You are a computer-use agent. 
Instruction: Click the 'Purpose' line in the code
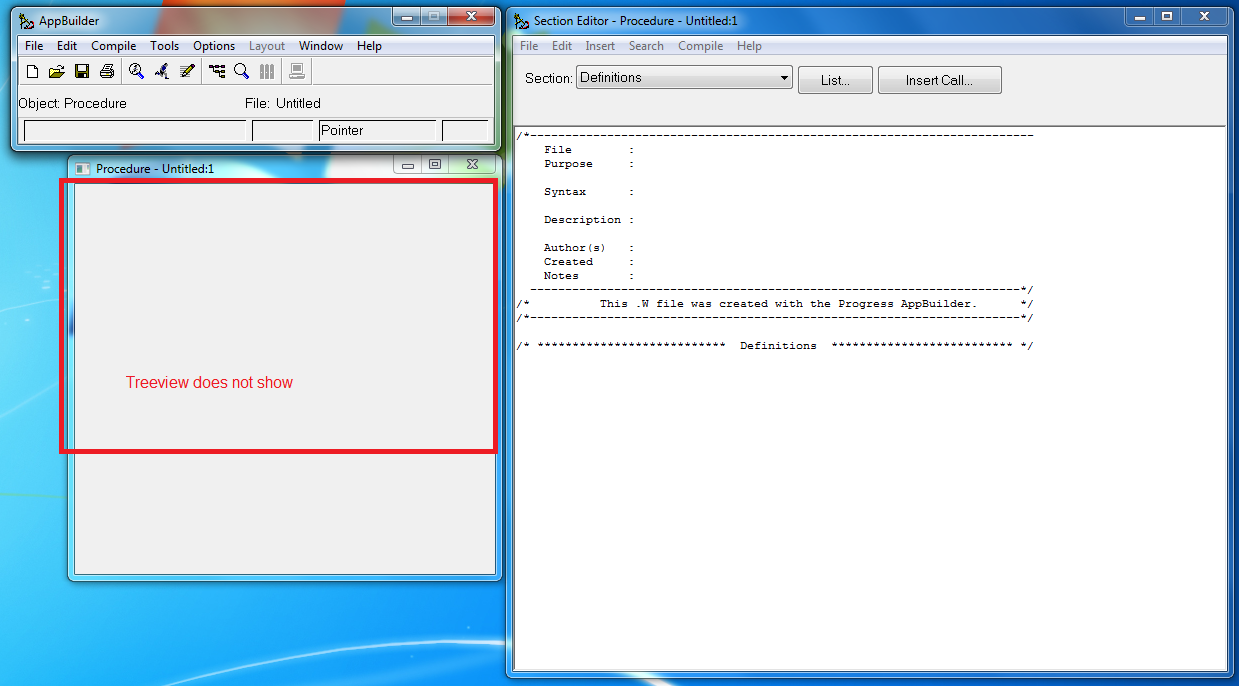pos(589,164)
